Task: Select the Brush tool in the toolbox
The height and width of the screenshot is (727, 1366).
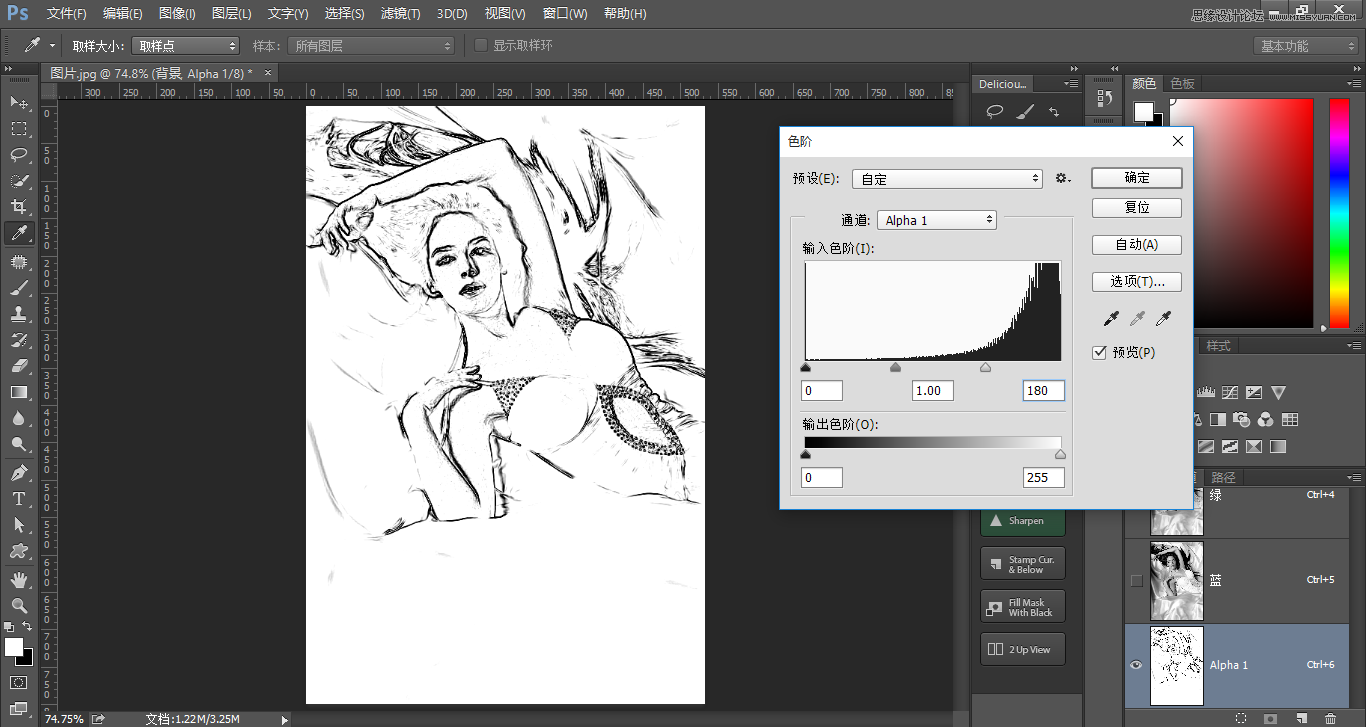Action: (x=19, y=288)
